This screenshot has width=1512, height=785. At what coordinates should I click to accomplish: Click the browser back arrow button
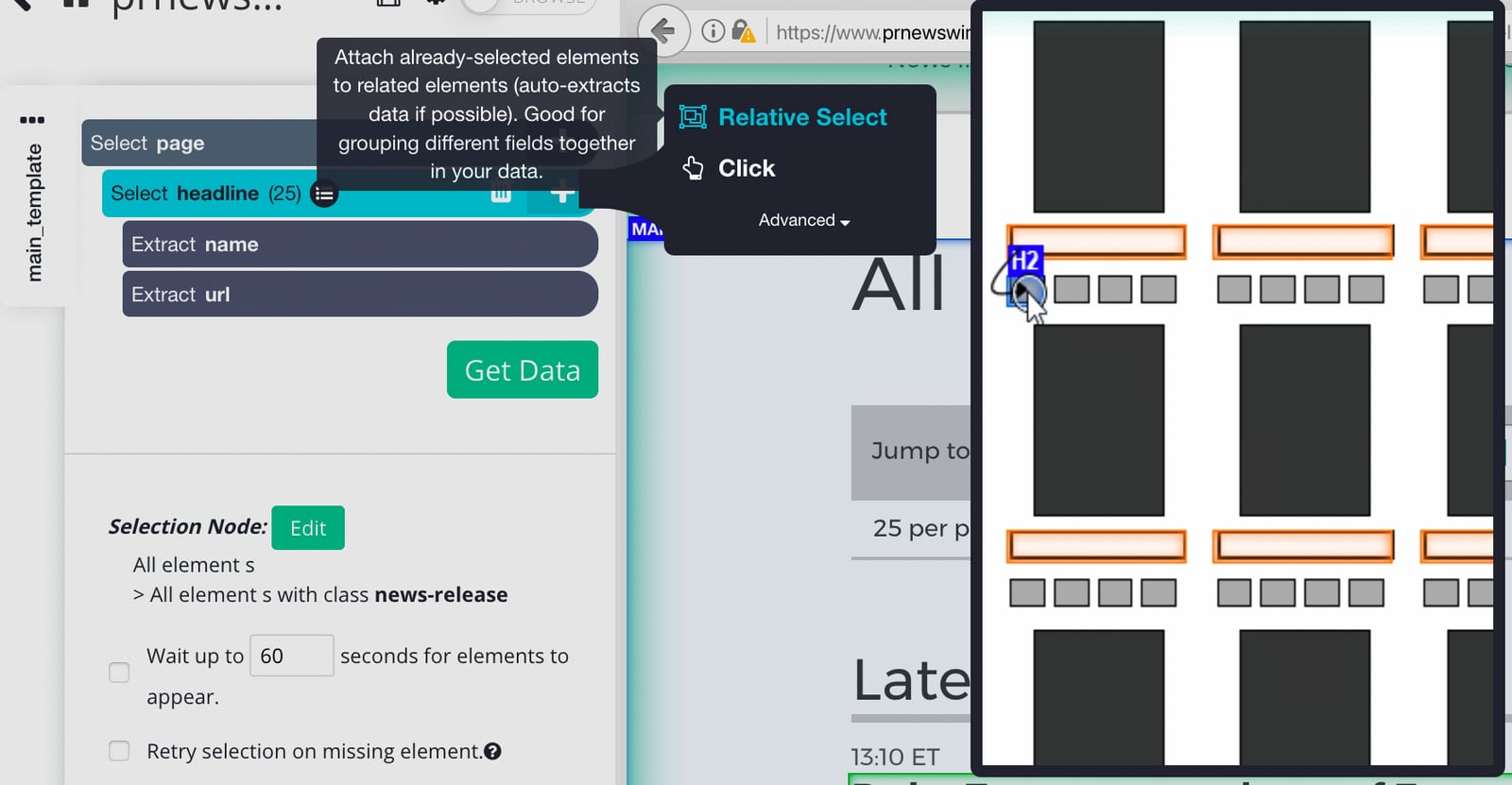[663, 31]
